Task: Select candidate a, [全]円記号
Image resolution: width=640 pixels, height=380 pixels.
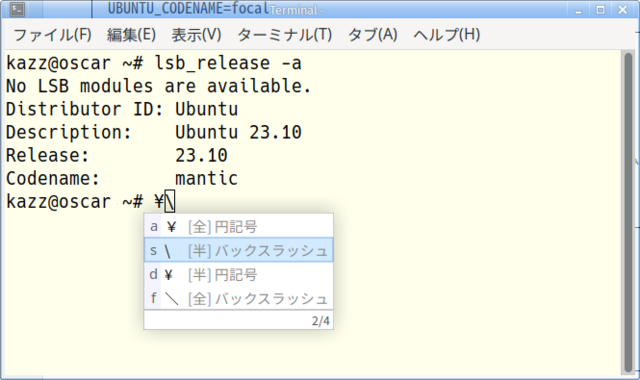Action: pyautogui.click(x=239, y=226)
